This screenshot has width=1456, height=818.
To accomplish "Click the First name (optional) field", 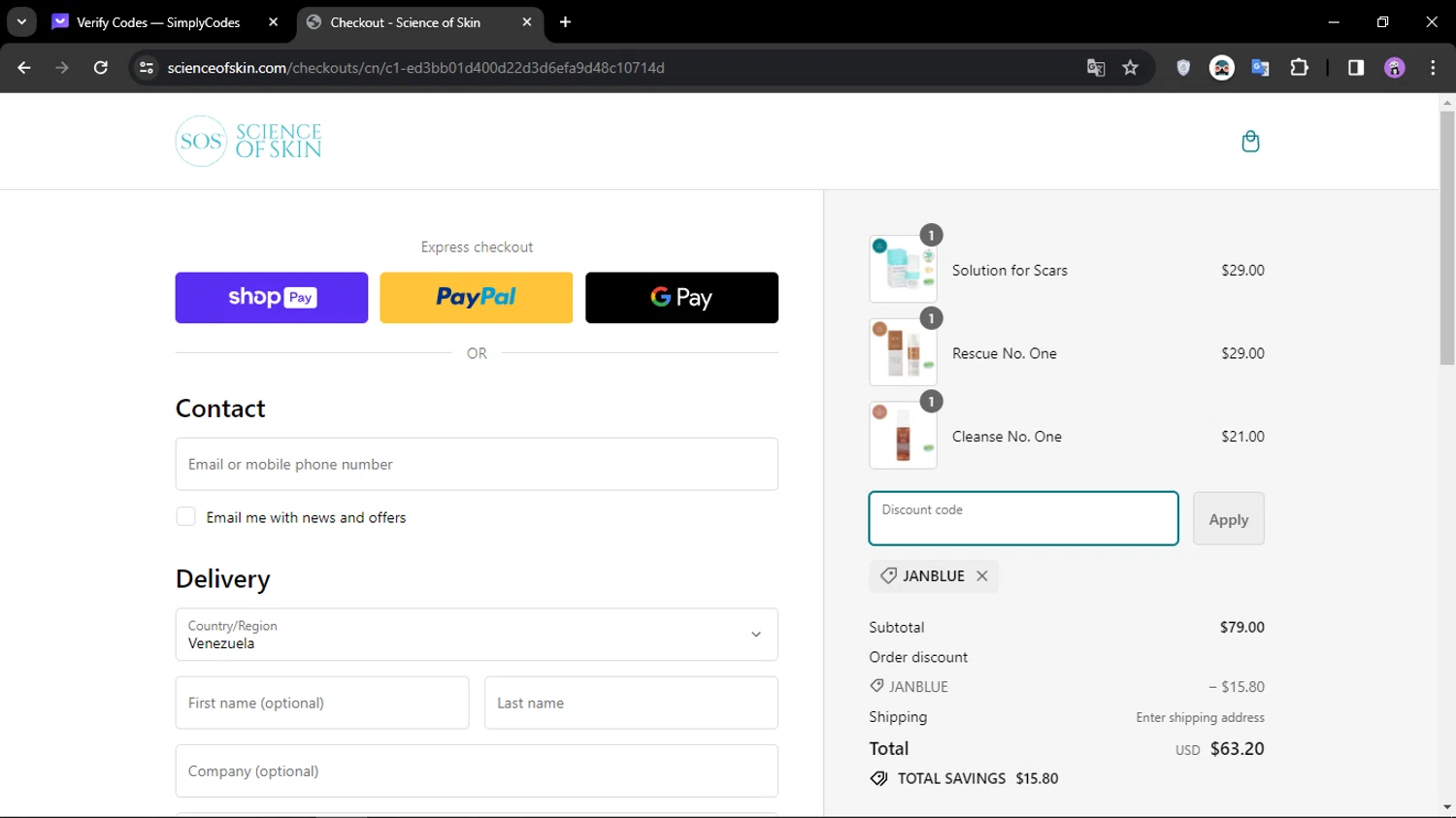I will pos(322,703).
